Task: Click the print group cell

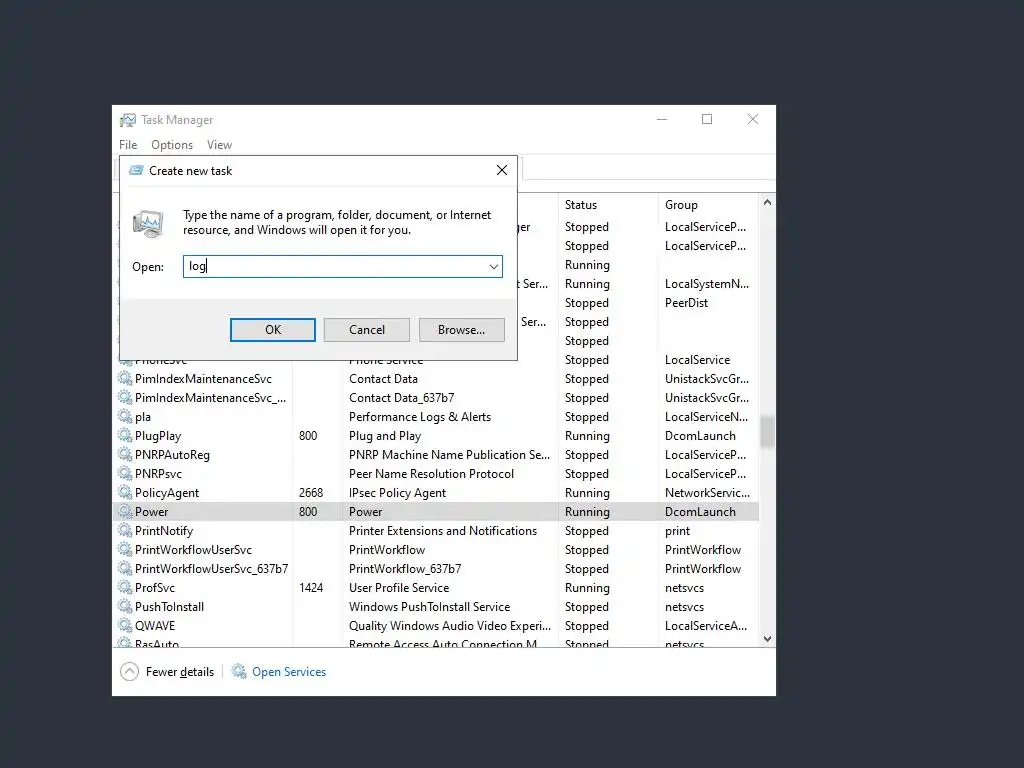Action: [x=677, y=530]
